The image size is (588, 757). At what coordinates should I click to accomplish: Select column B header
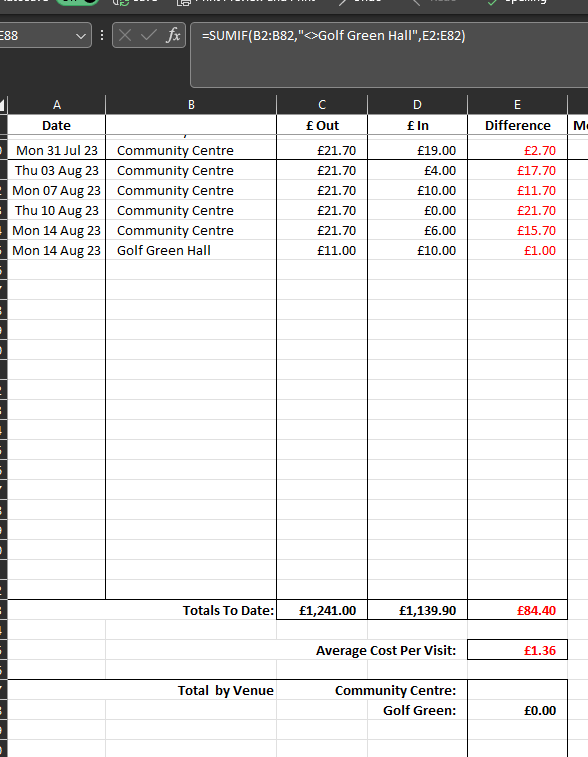(x=191, y=105)
